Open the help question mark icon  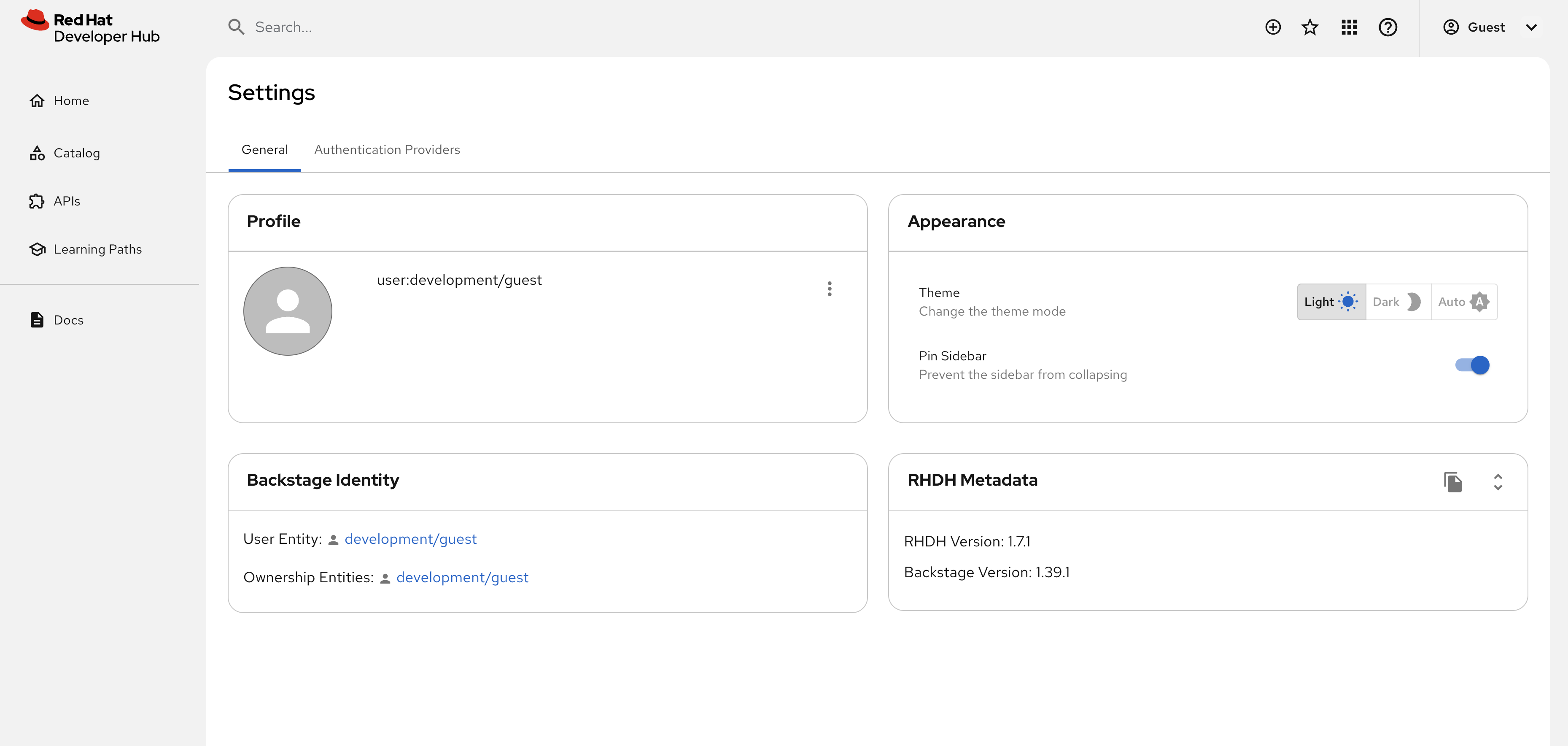[x=1388, y=27]
